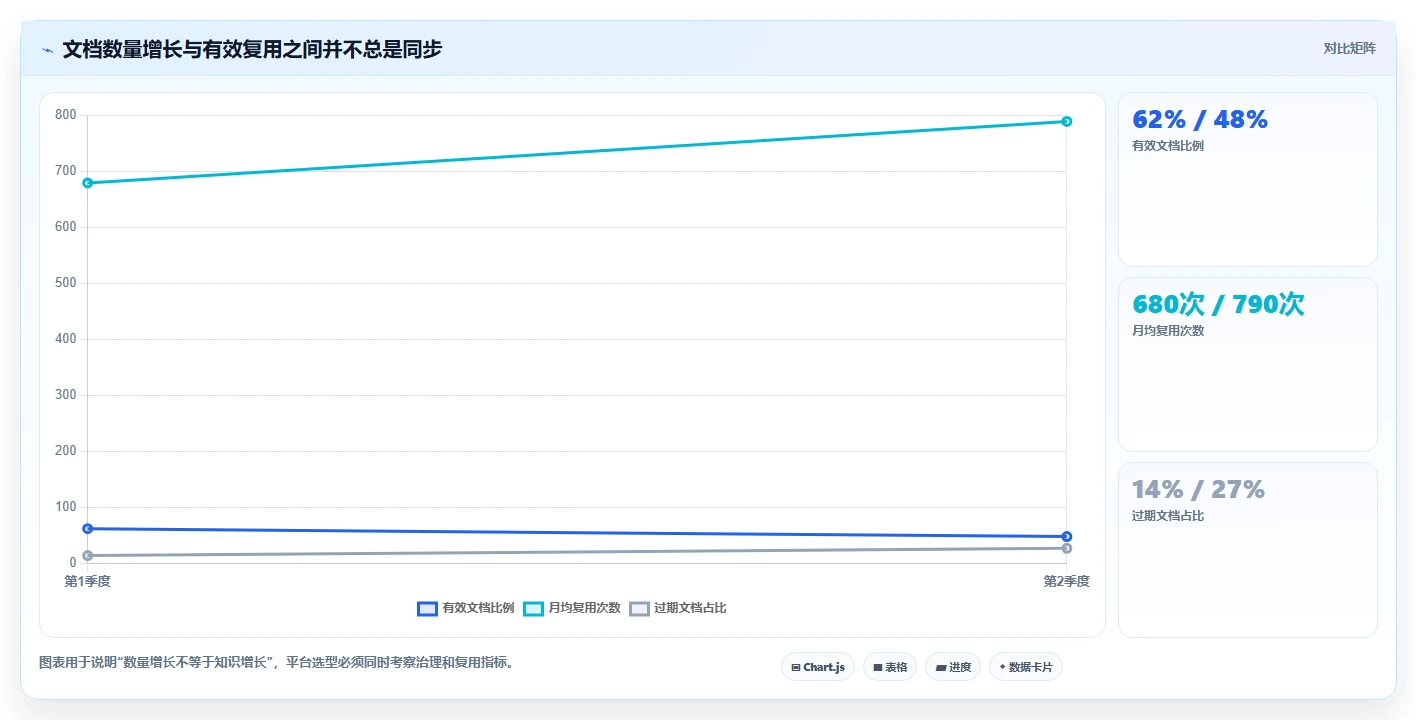Click the 有效文档比例 legend label
The height and width of the screenshot is (720, 1417).
coord(478,608)
